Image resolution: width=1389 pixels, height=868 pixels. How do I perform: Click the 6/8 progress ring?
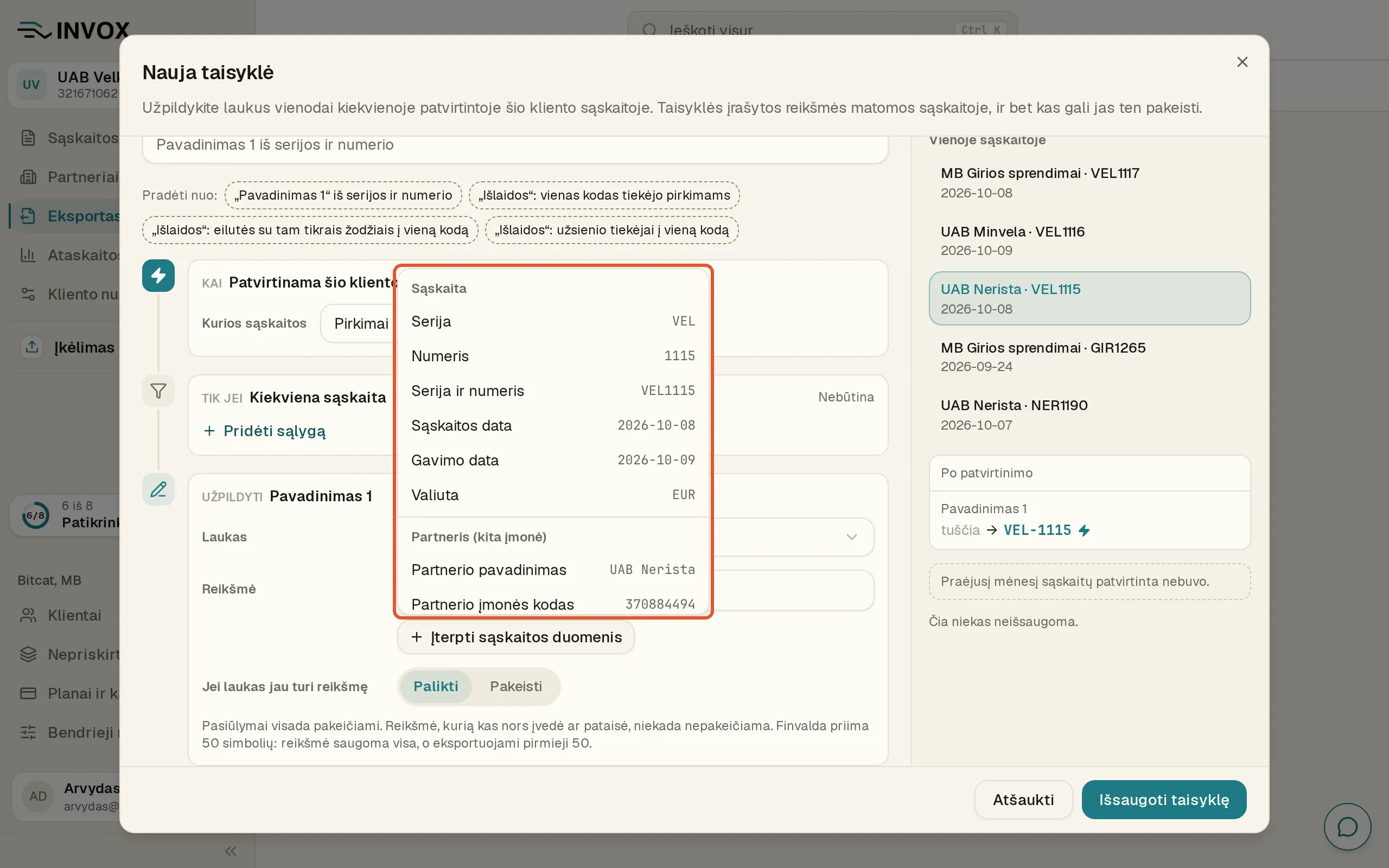point(36,515)
